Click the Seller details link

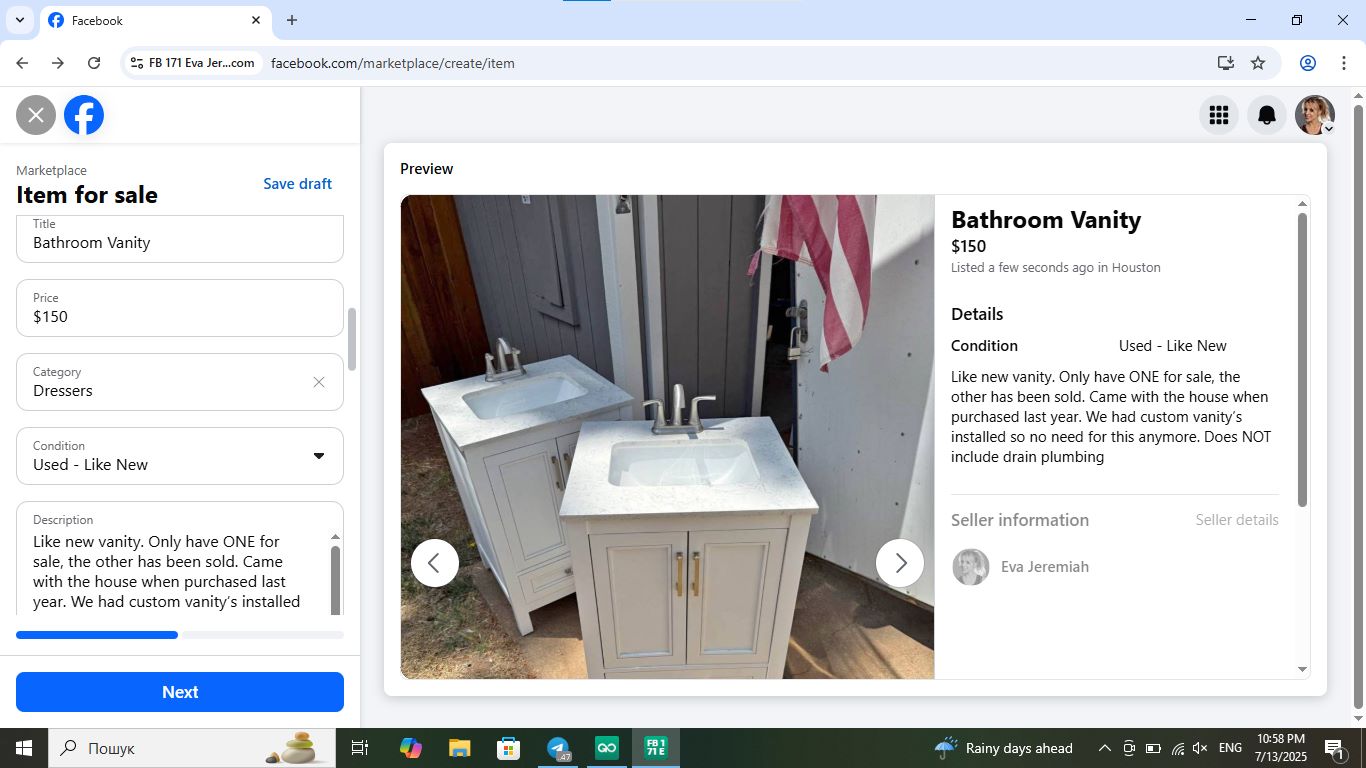click(x=1237, y=520)
